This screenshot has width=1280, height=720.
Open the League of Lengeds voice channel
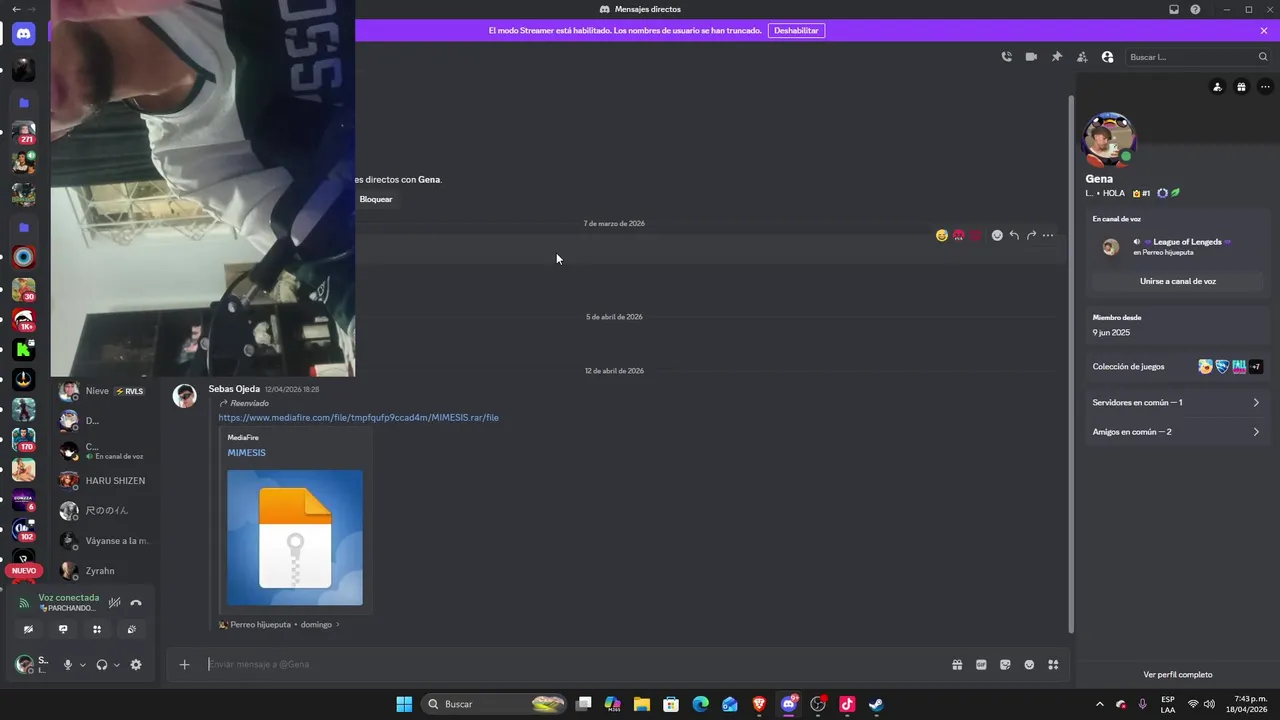tap(1187, 242)
